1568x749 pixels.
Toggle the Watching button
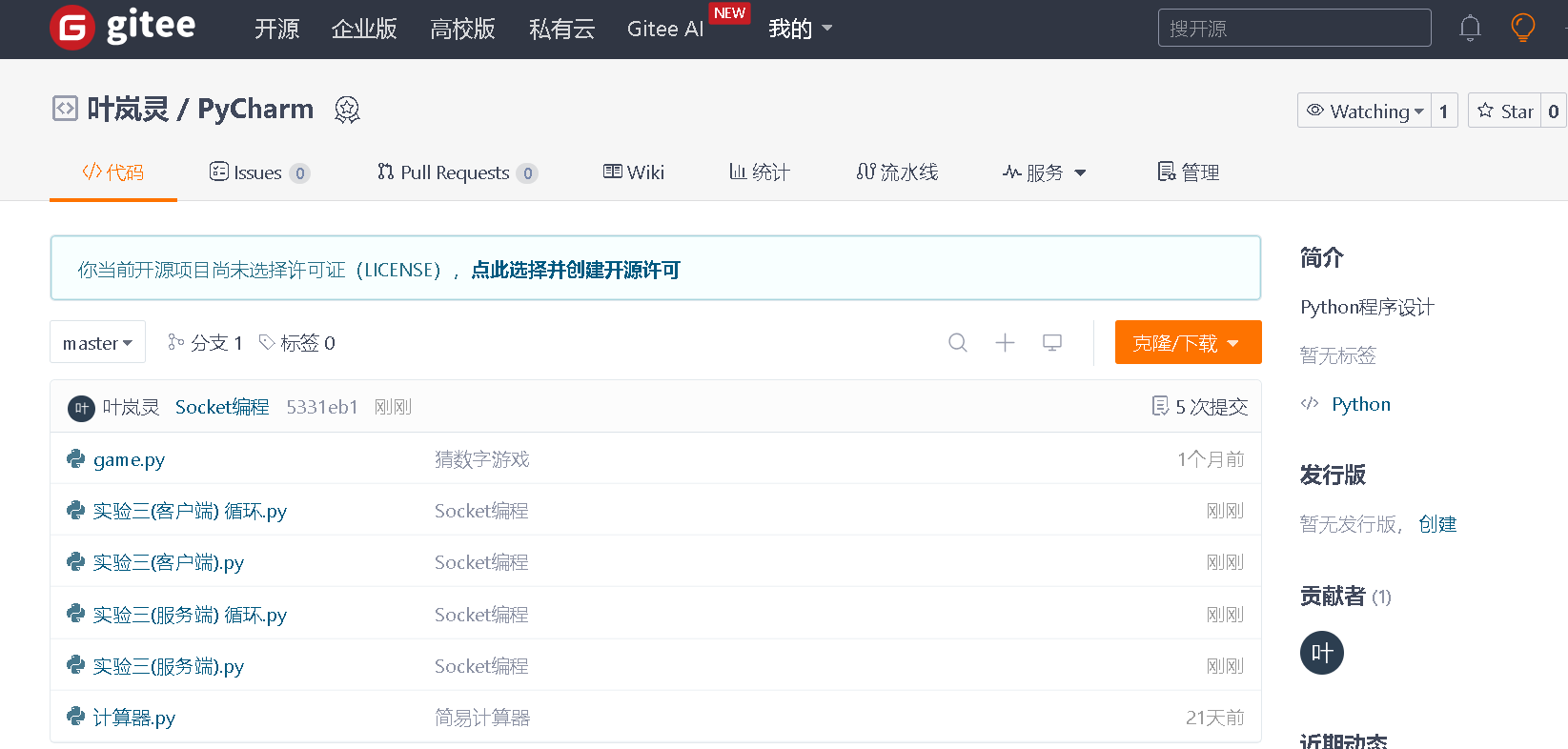(x=1364, y=111)
